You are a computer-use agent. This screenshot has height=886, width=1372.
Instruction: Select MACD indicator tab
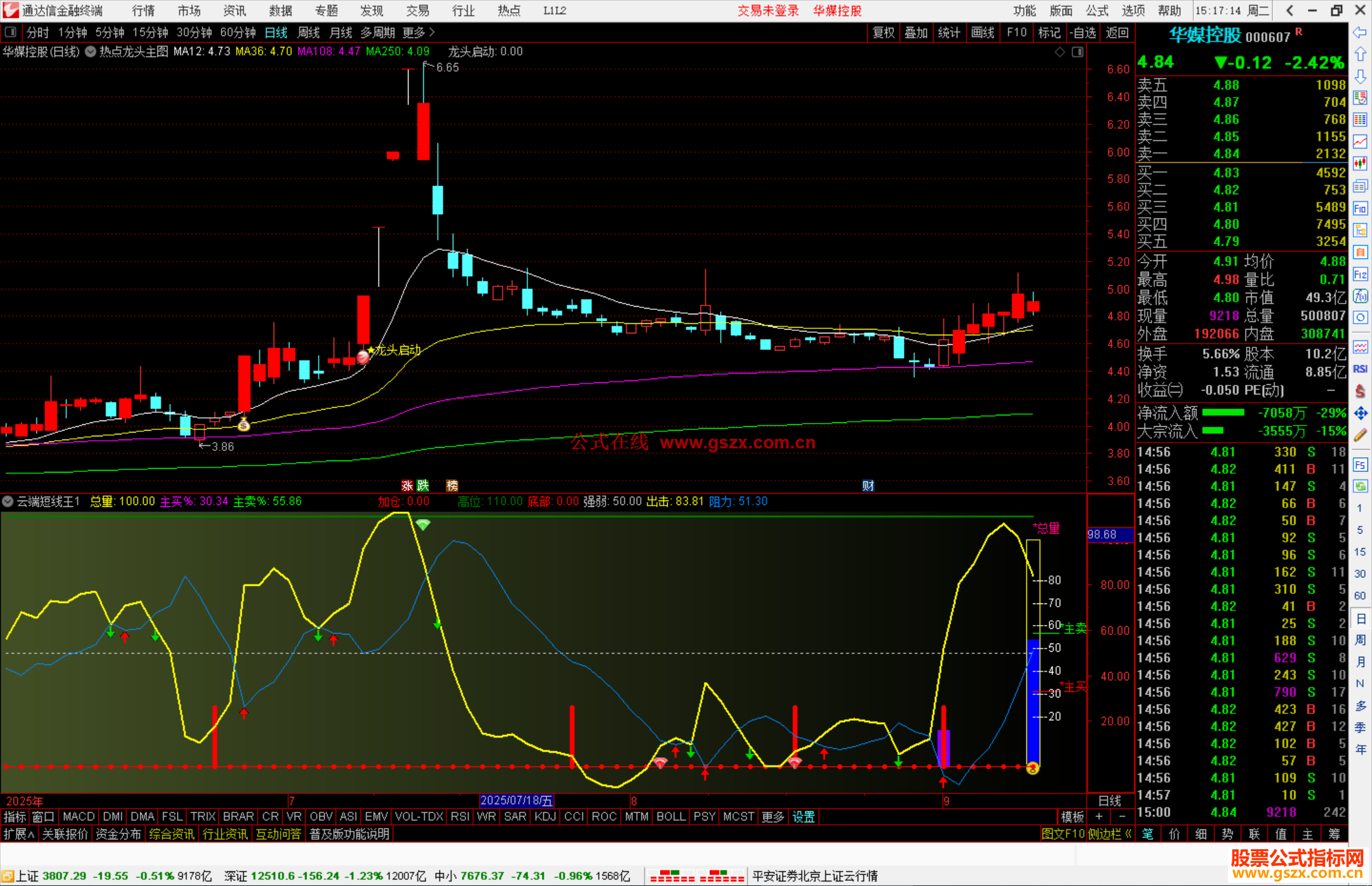79,817
